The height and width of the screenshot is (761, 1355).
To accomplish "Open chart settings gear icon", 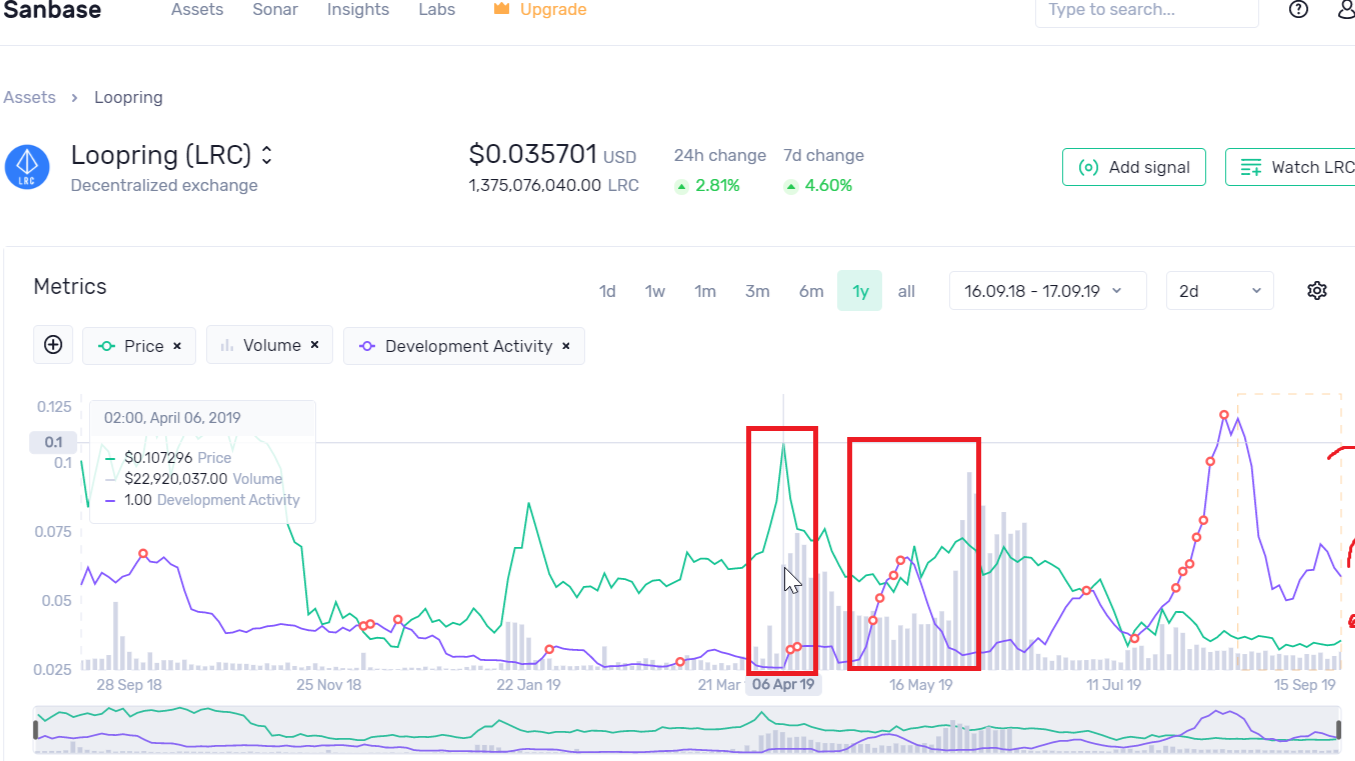I will (1317, 291).
